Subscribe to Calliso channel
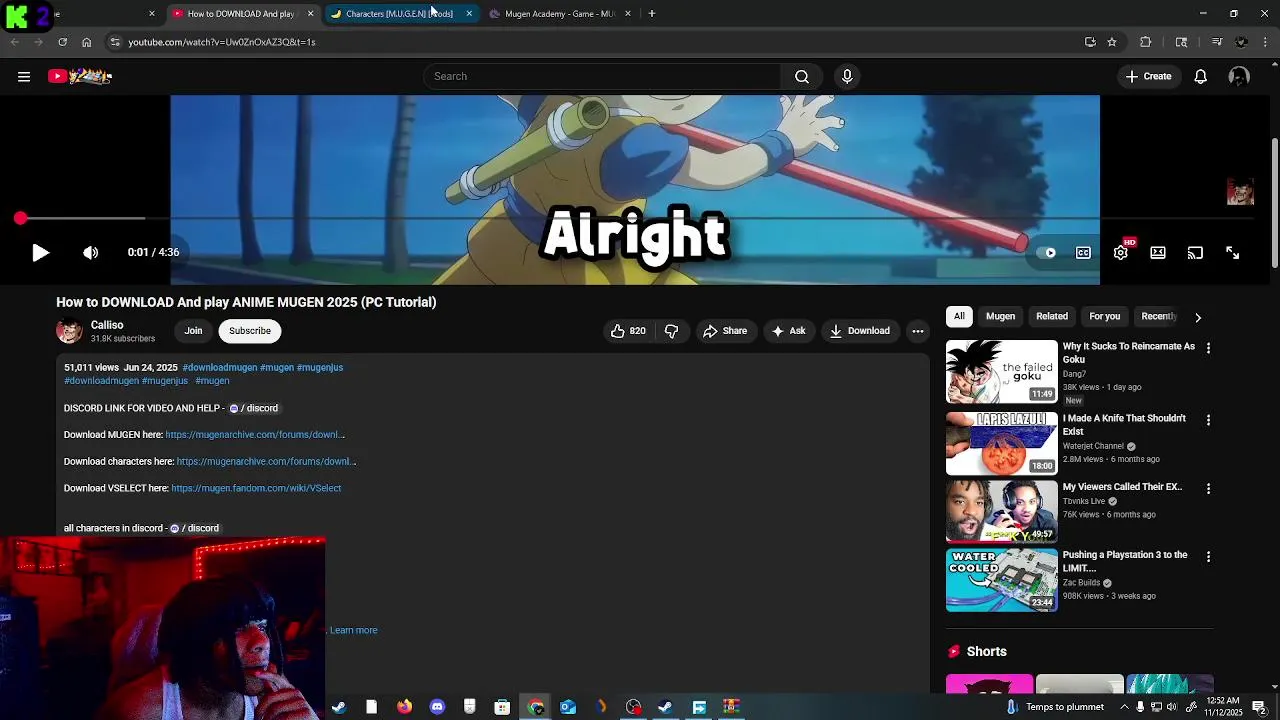This screenshot has height=720, width=1280. coord(250,331)
